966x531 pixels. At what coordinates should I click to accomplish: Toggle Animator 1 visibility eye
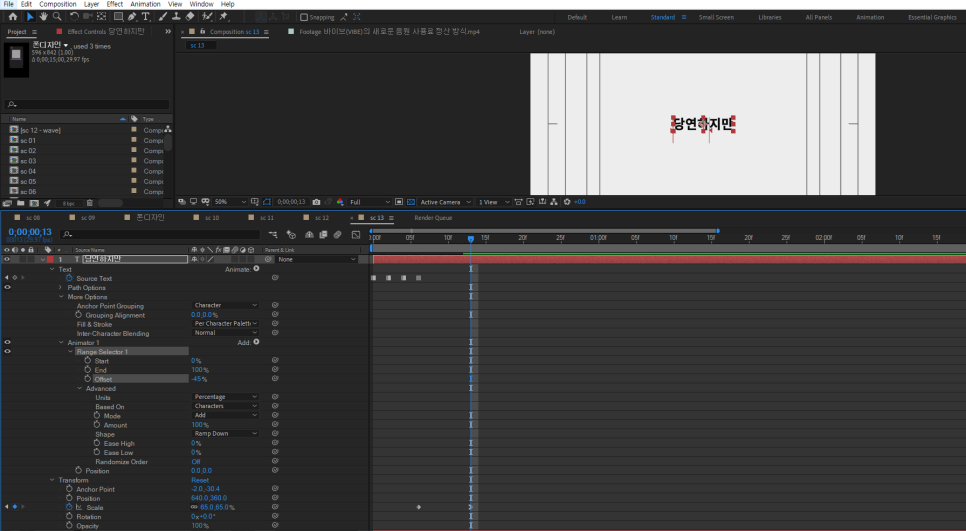tap(7, 342)
